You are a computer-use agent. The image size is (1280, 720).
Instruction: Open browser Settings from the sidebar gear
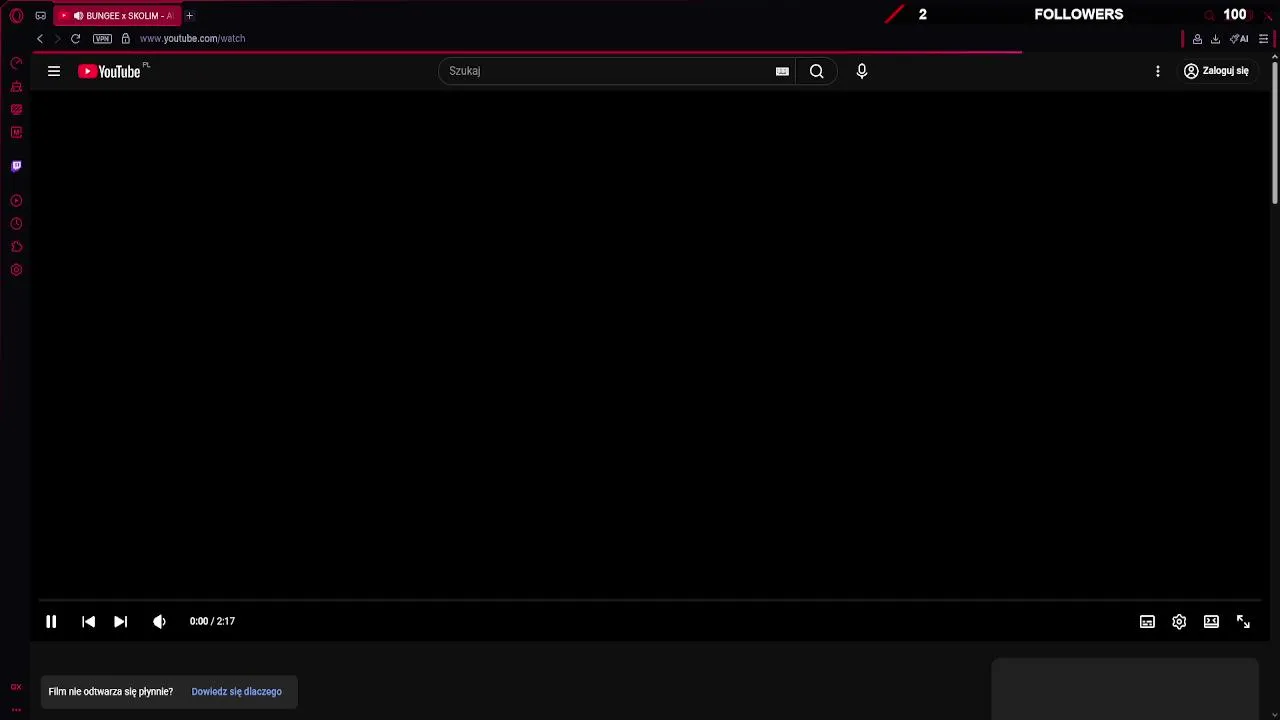(x=16, y=270)
